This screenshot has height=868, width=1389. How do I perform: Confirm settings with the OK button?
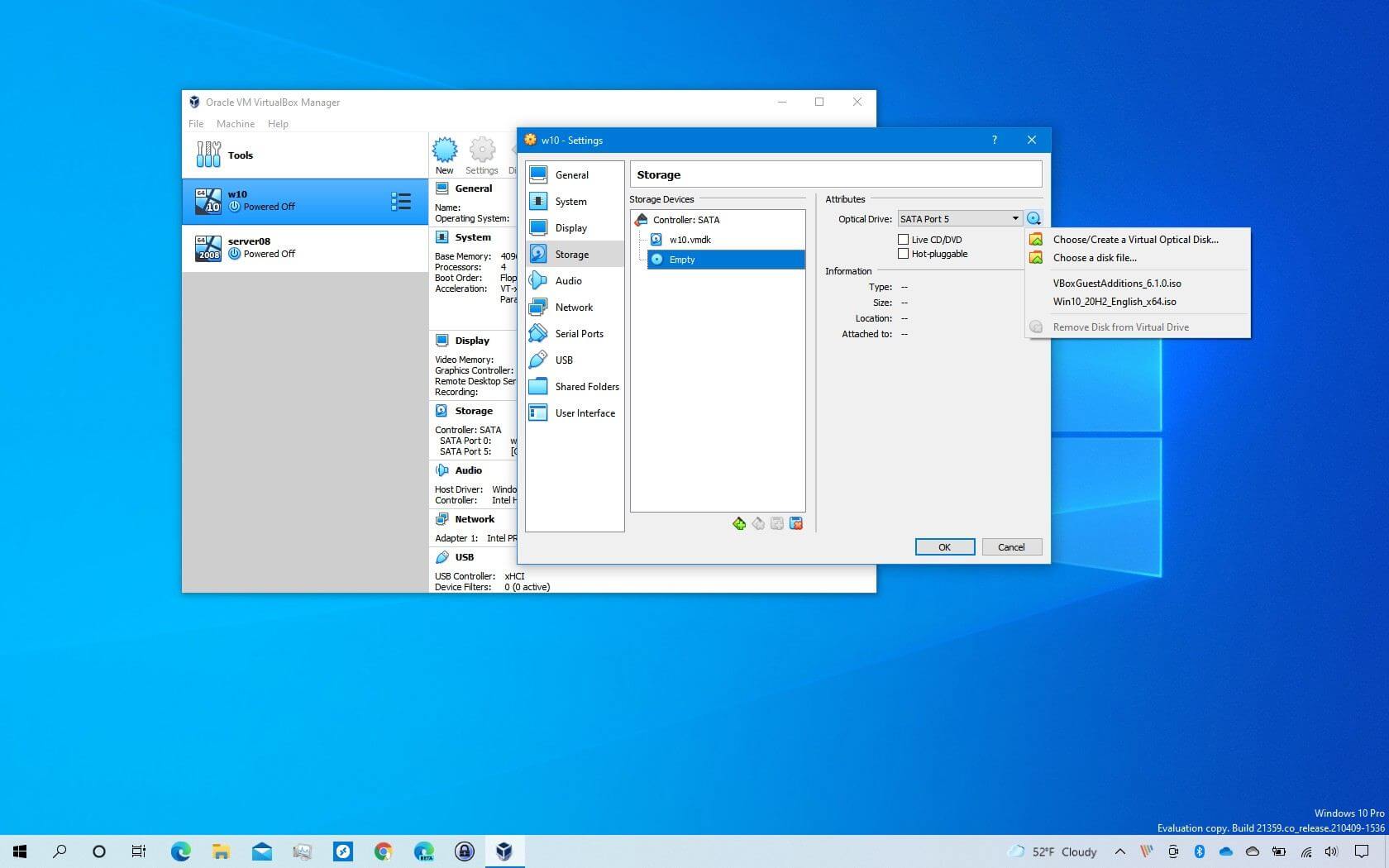(944, 546)
